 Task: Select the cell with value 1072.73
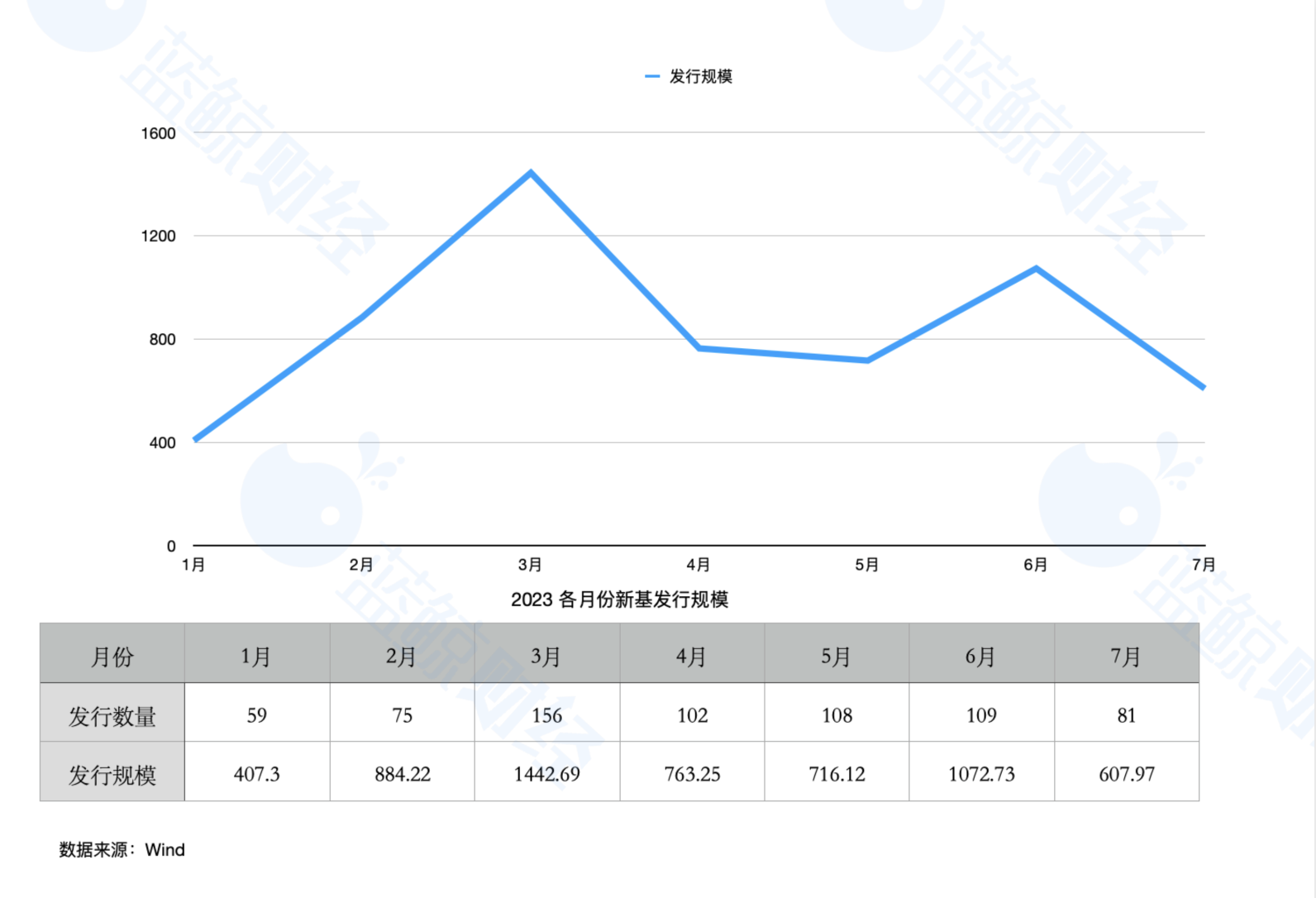[981, 775]
